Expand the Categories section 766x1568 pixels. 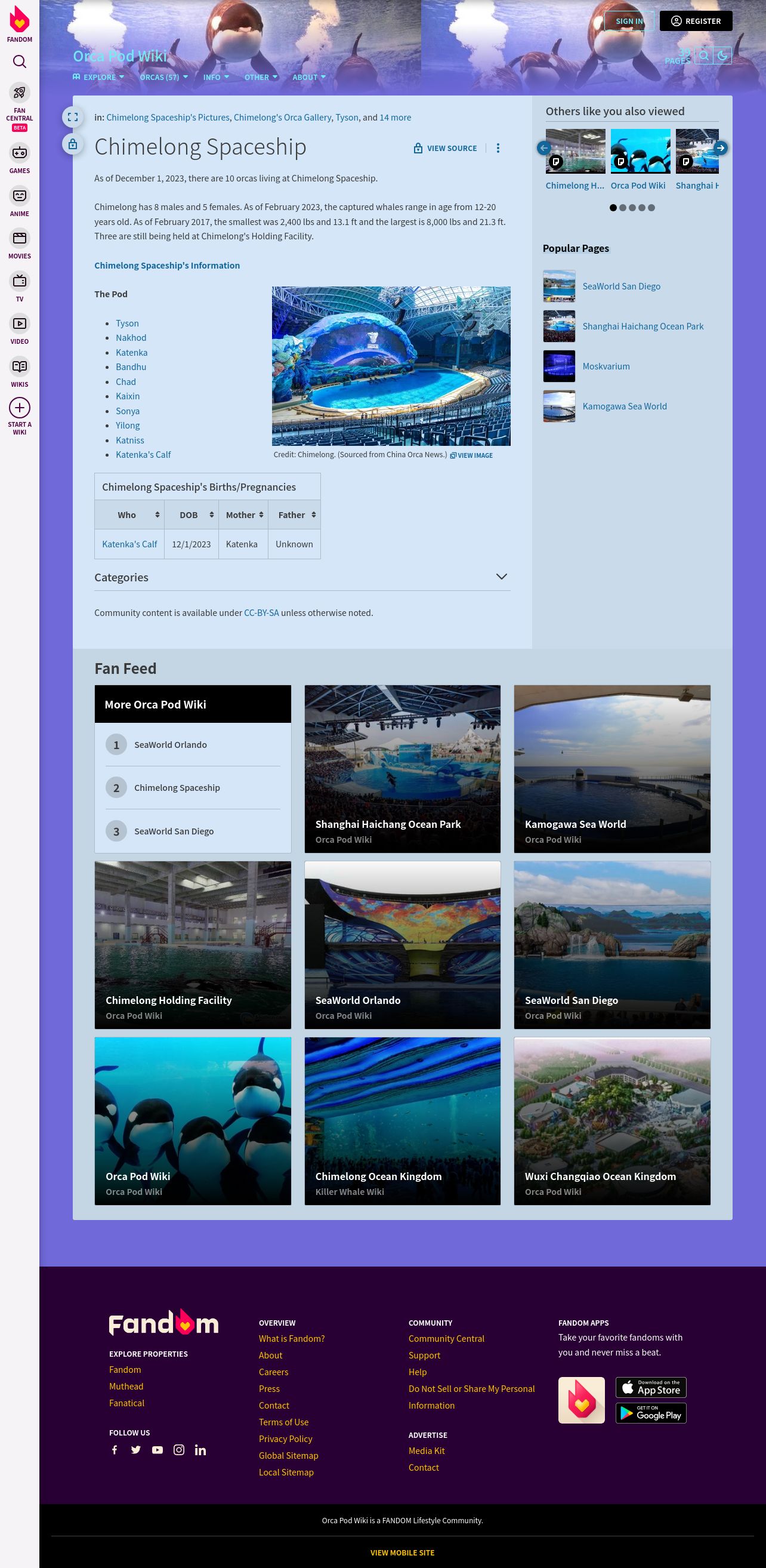click(501, 577)
